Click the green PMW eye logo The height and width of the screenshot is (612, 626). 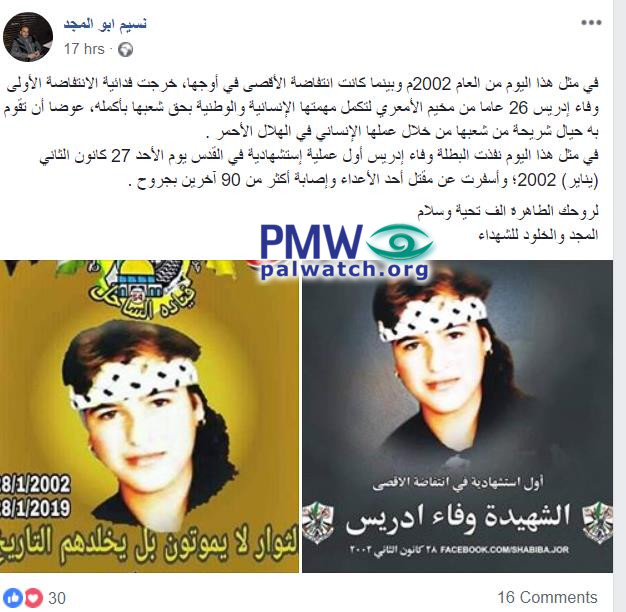coord(399,243)
